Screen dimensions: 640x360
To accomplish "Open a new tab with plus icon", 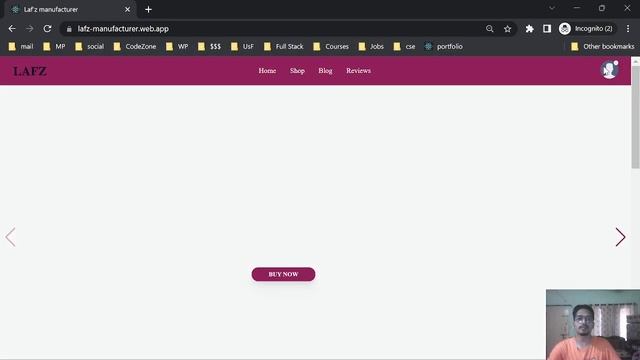I will [x=149, y=9].
